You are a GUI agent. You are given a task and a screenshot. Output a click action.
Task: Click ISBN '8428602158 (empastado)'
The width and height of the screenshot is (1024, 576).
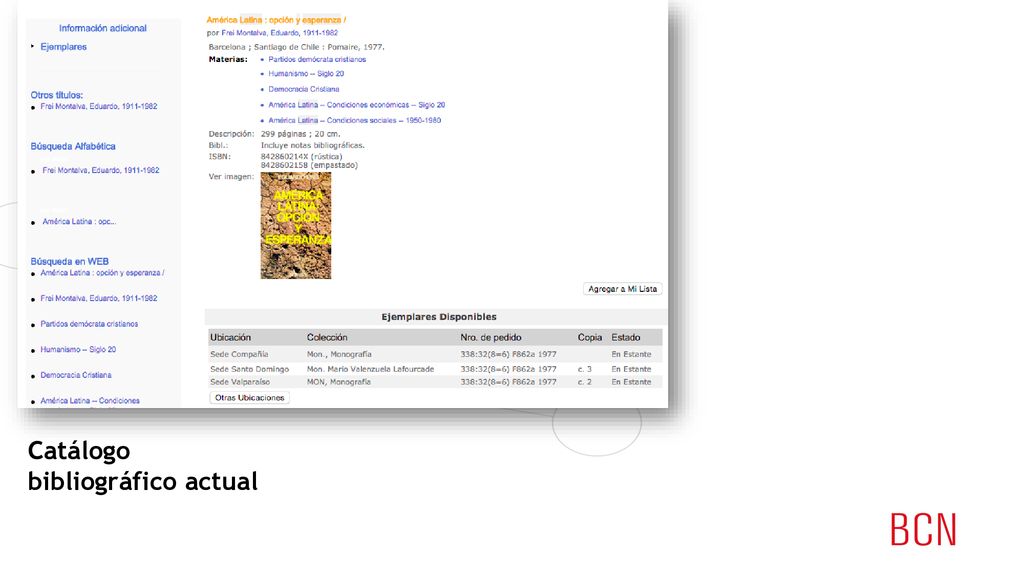[x=309, y=165]
